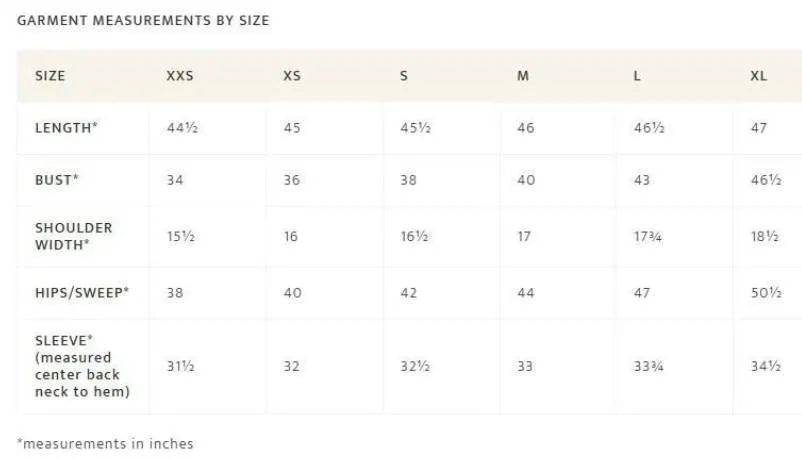Viewport: 802px width, 459px height.
Task: Select the XXS size header
Action: coord(180,76)
